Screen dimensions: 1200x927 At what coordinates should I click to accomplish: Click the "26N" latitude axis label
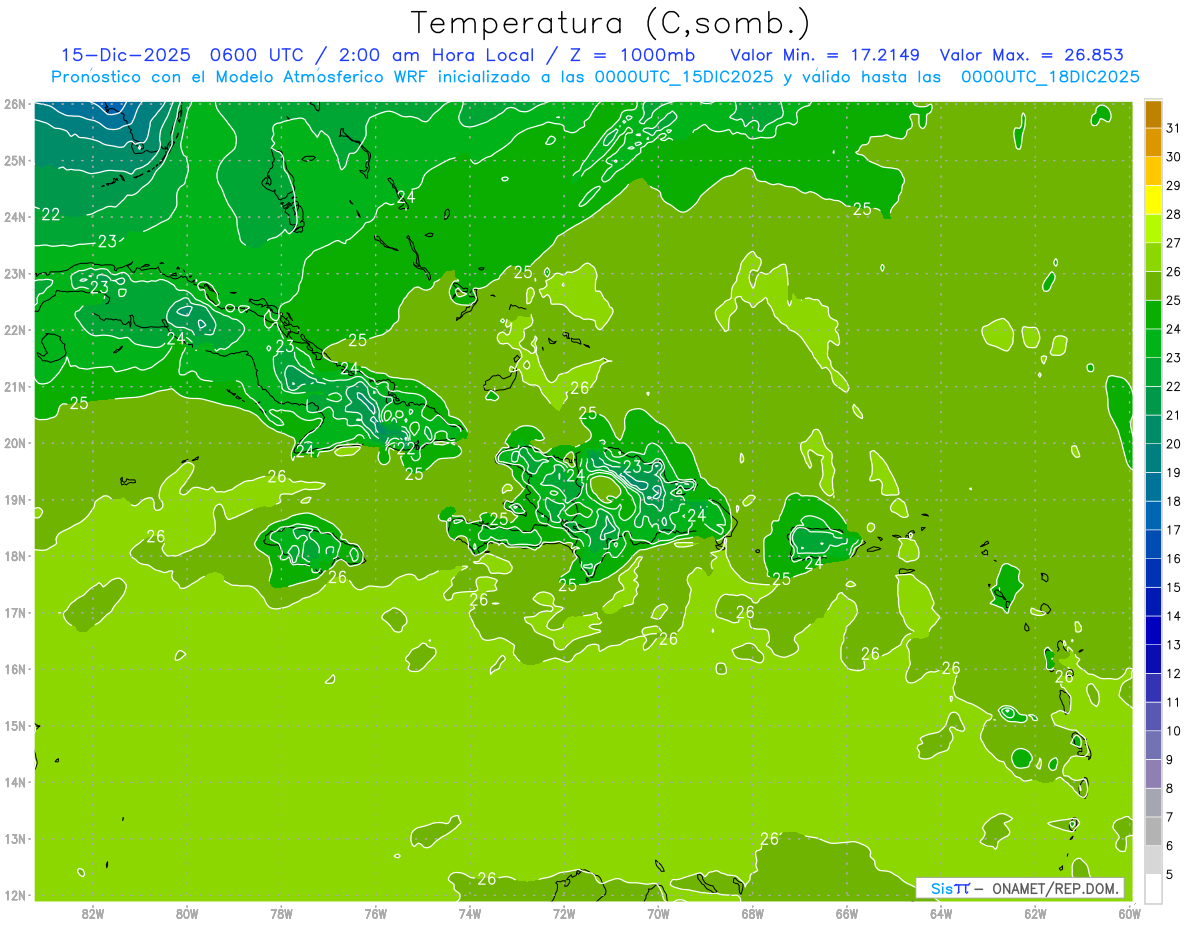coord(15,104)
